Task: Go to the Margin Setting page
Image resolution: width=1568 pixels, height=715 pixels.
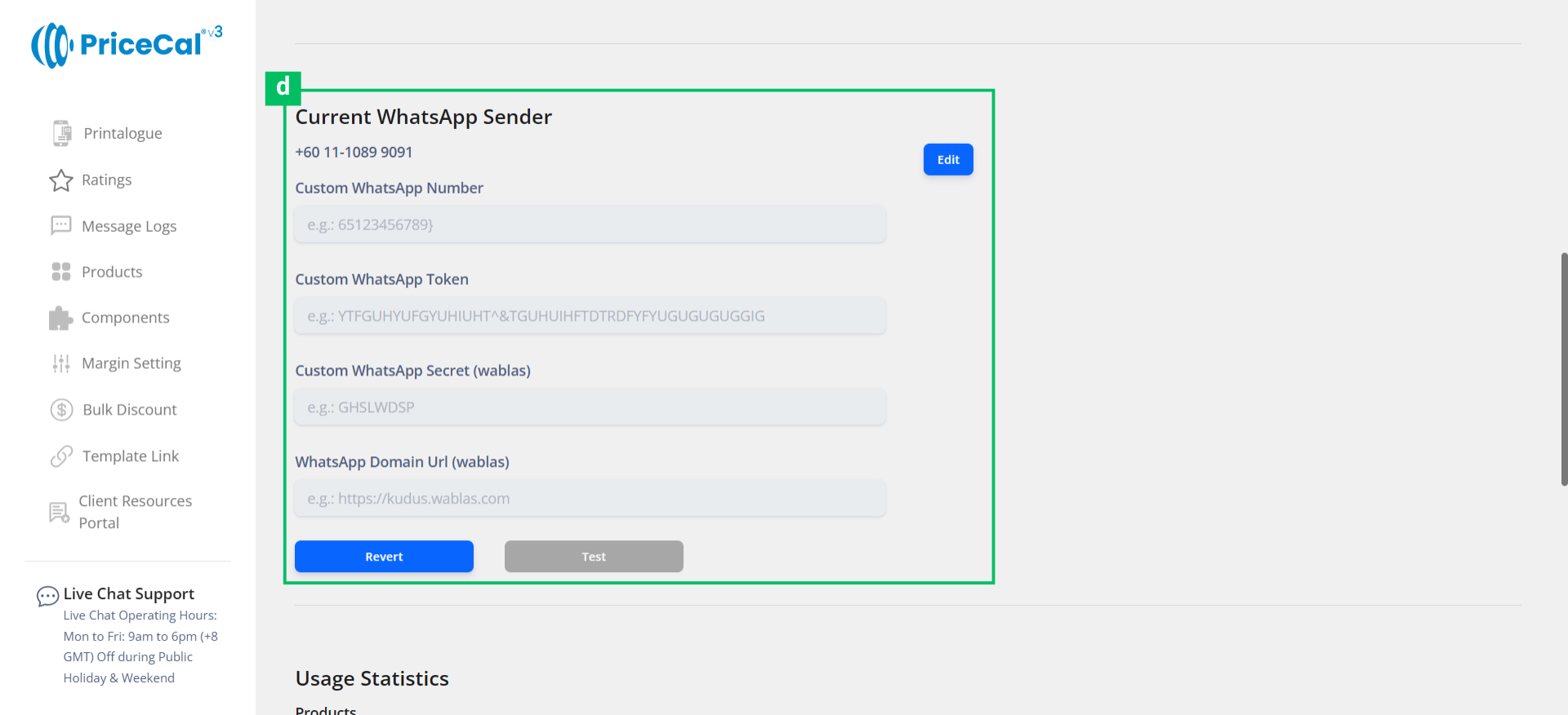Action: point(131,363)
